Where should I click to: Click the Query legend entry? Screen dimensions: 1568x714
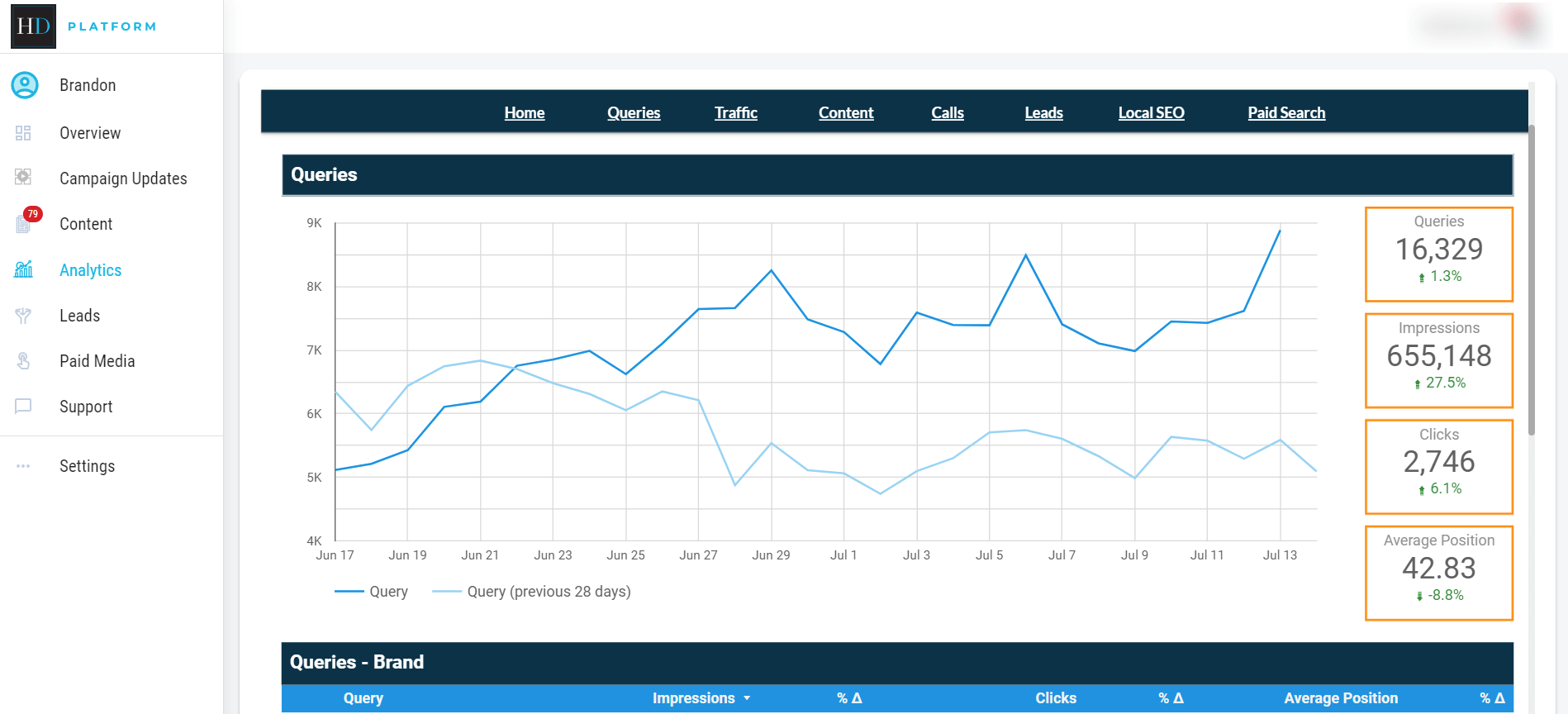click(x=371, y=592)
